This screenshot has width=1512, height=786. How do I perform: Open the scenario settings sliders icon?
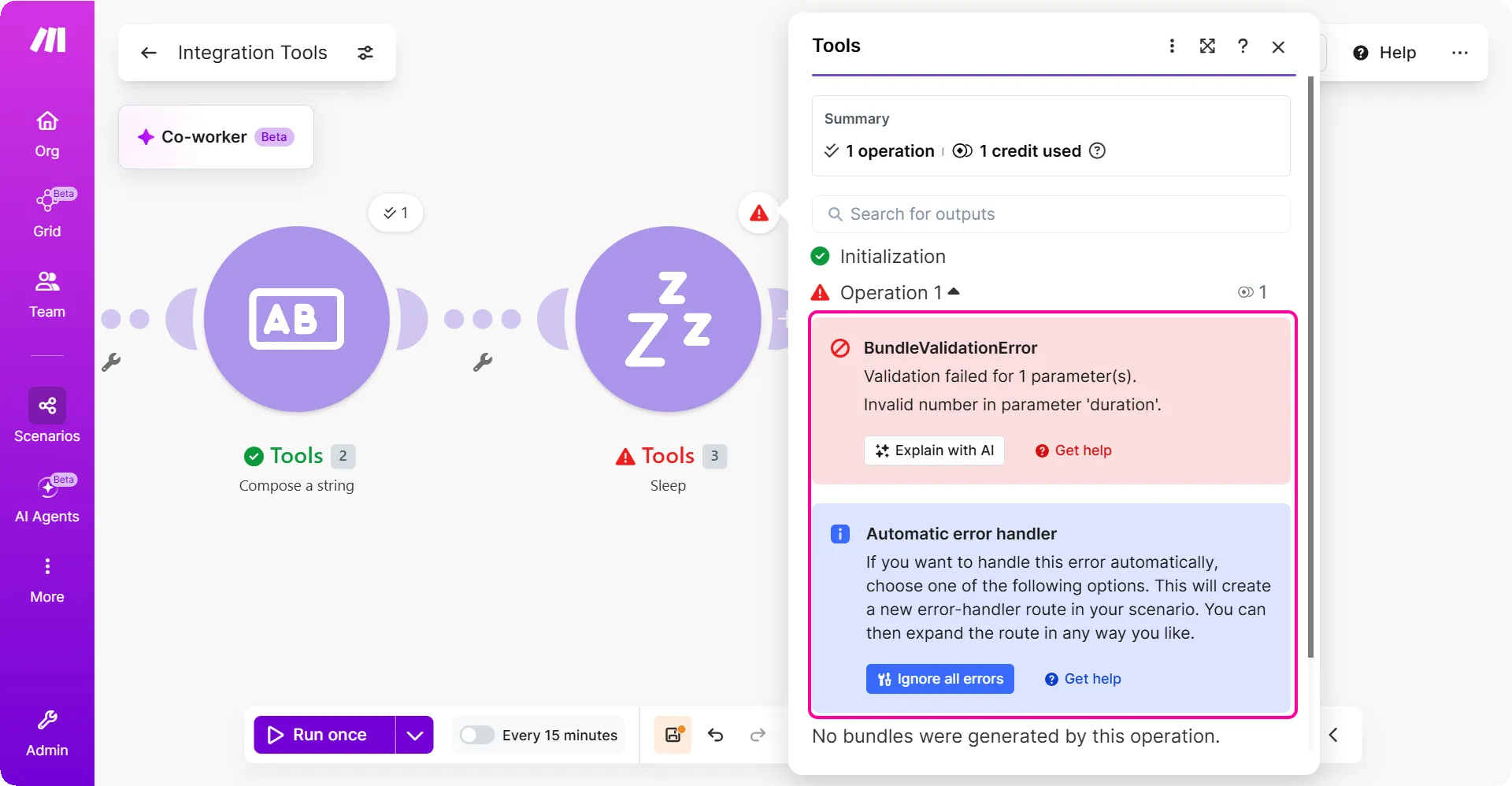tap(365, 53)
